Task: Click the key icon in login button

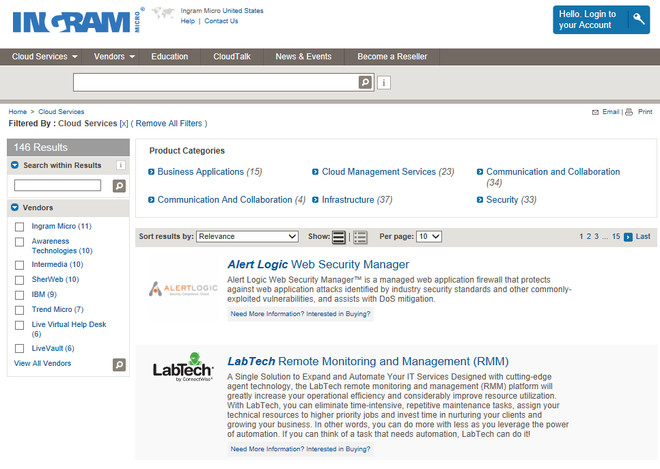Action: tap(639, 19)
